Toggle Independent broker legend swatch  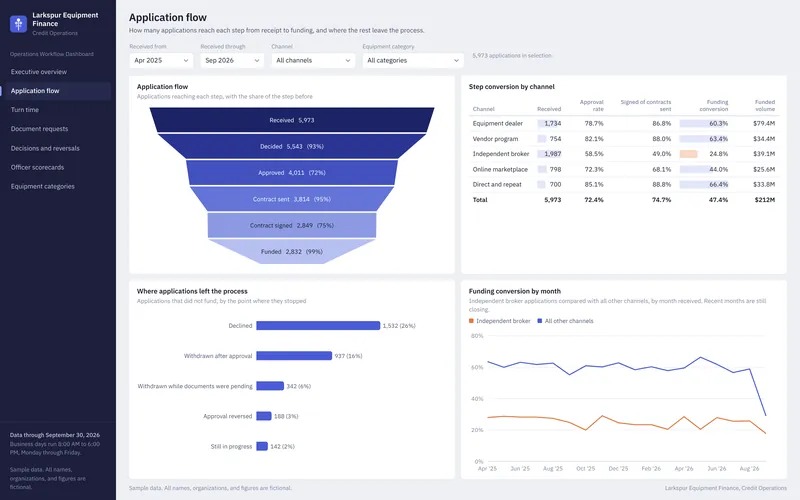[471, 321]
